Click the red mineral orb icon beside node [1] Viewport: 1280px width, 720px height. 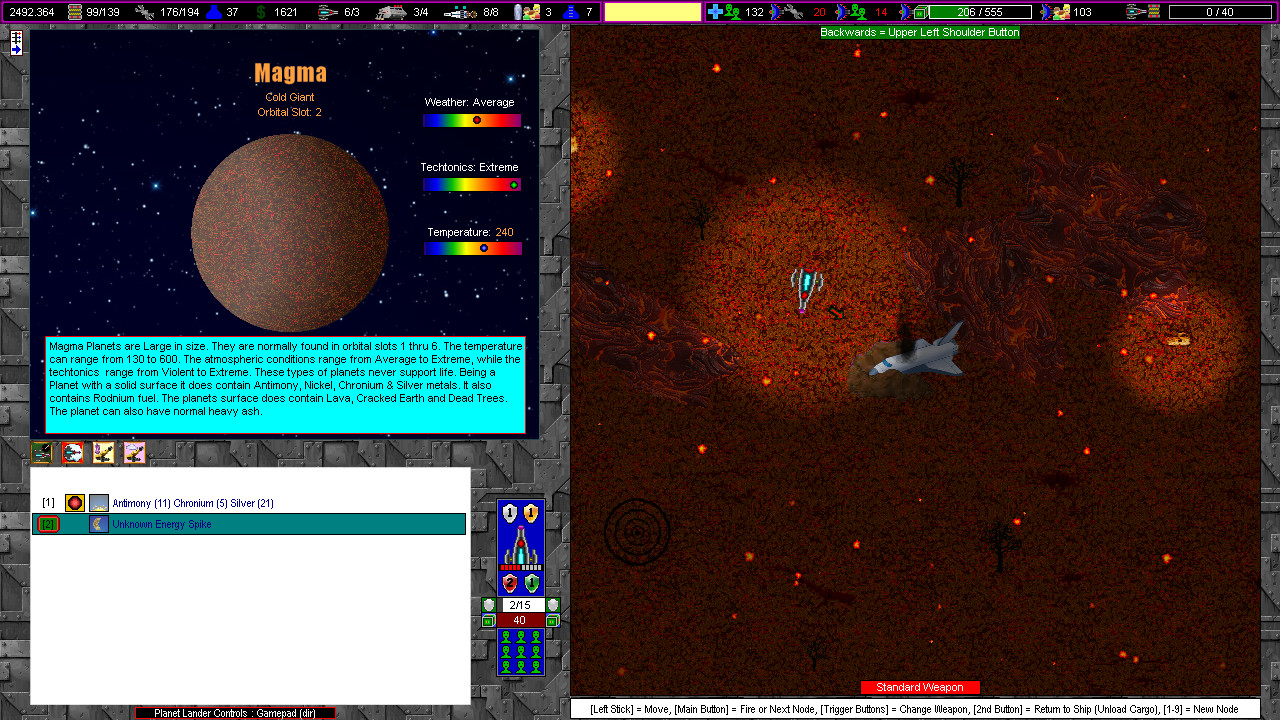[74, 502]
